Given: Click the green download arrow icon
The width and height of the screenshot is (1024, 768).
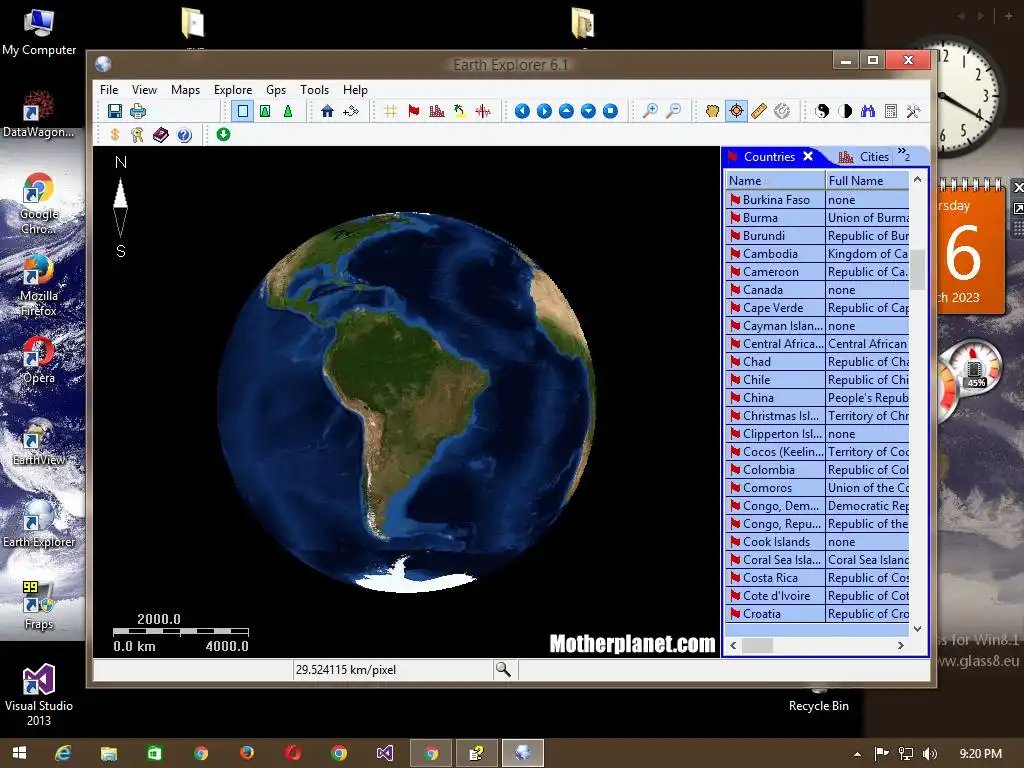Looking at the screenshot, I should [x=223, y=134].
